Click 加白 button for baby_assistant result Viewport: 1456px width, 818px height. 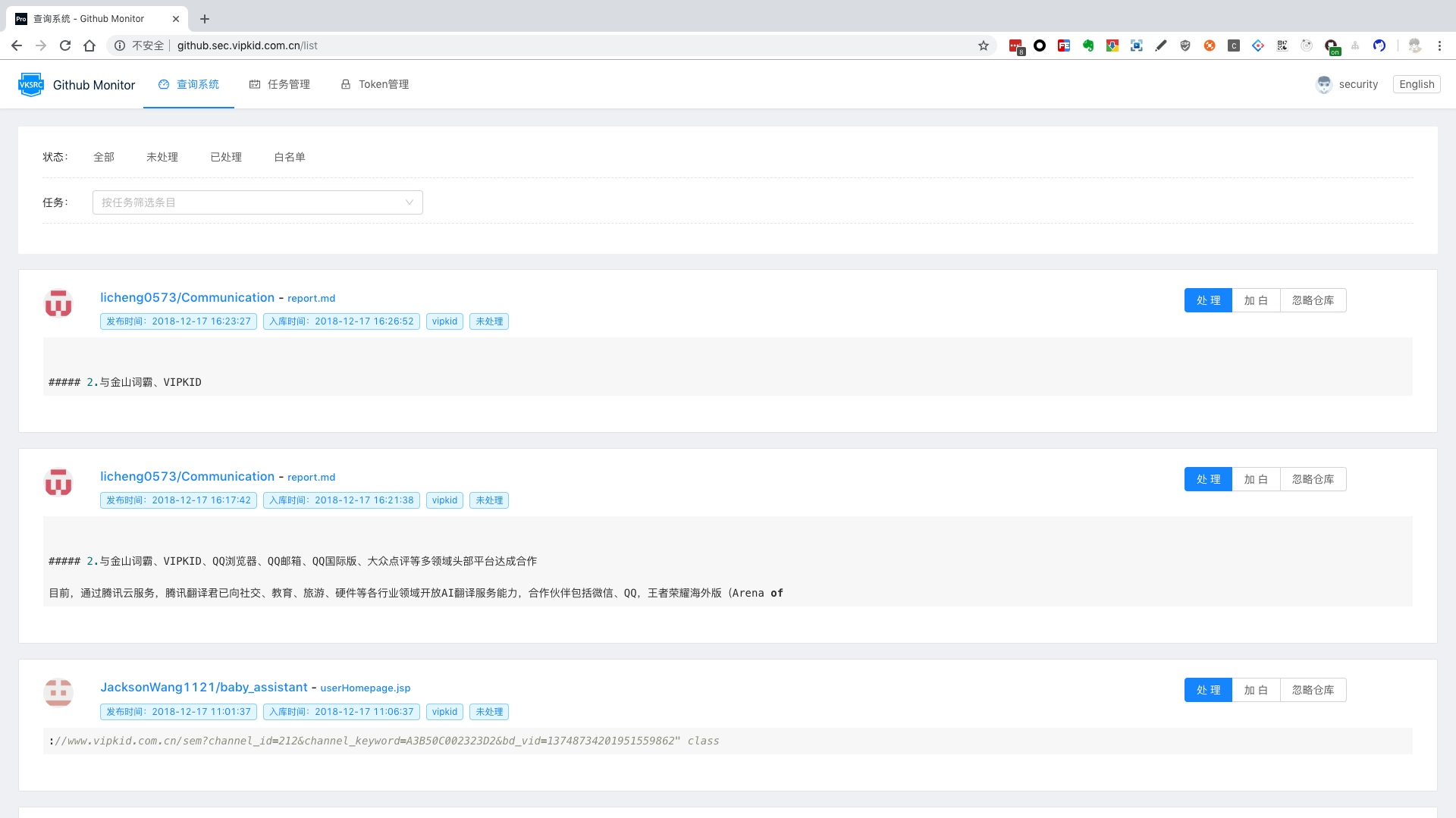click(x=1256, y=690)
